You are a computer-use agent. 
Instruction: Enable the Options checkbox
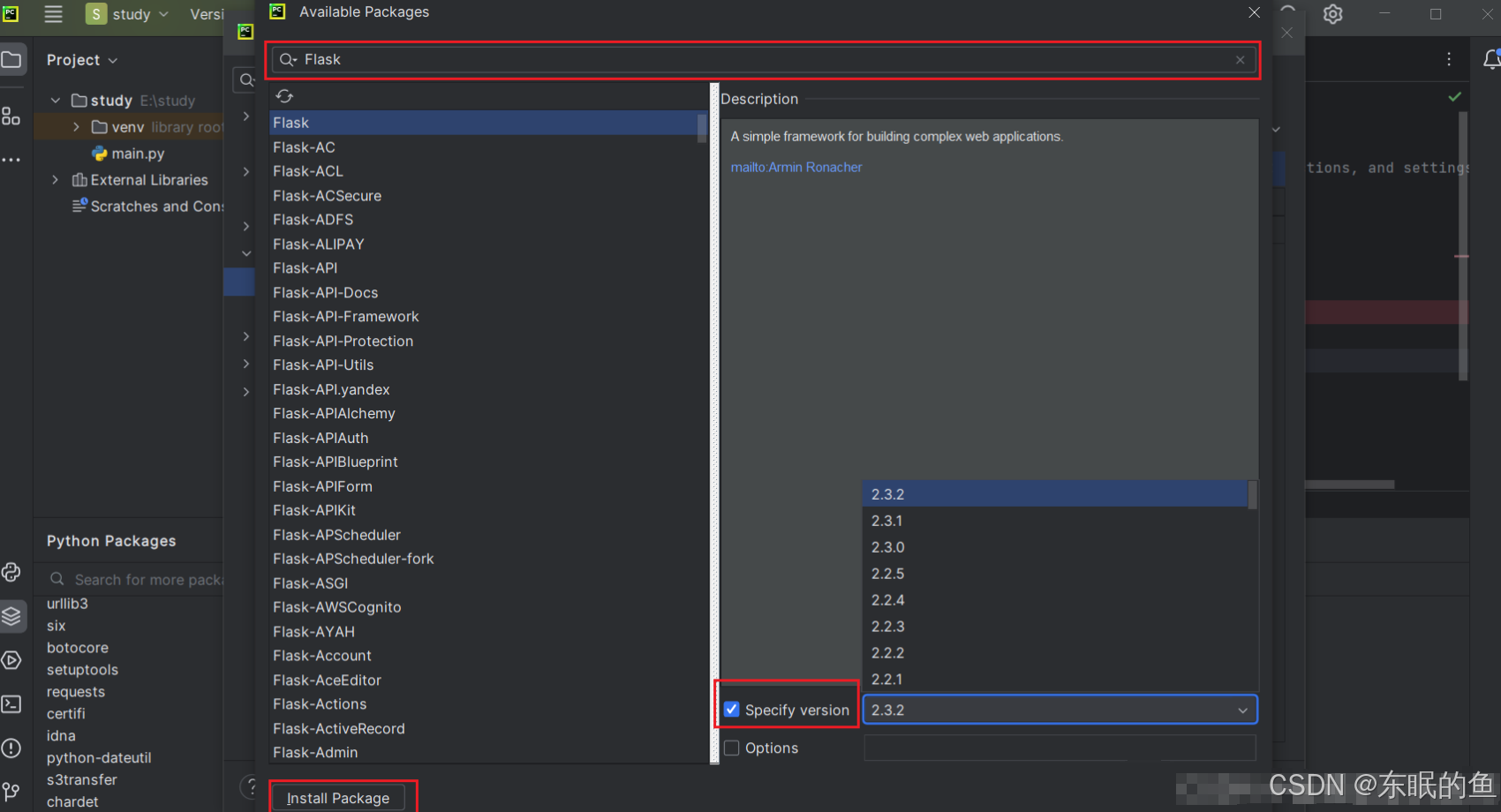[x=731, y=748]
